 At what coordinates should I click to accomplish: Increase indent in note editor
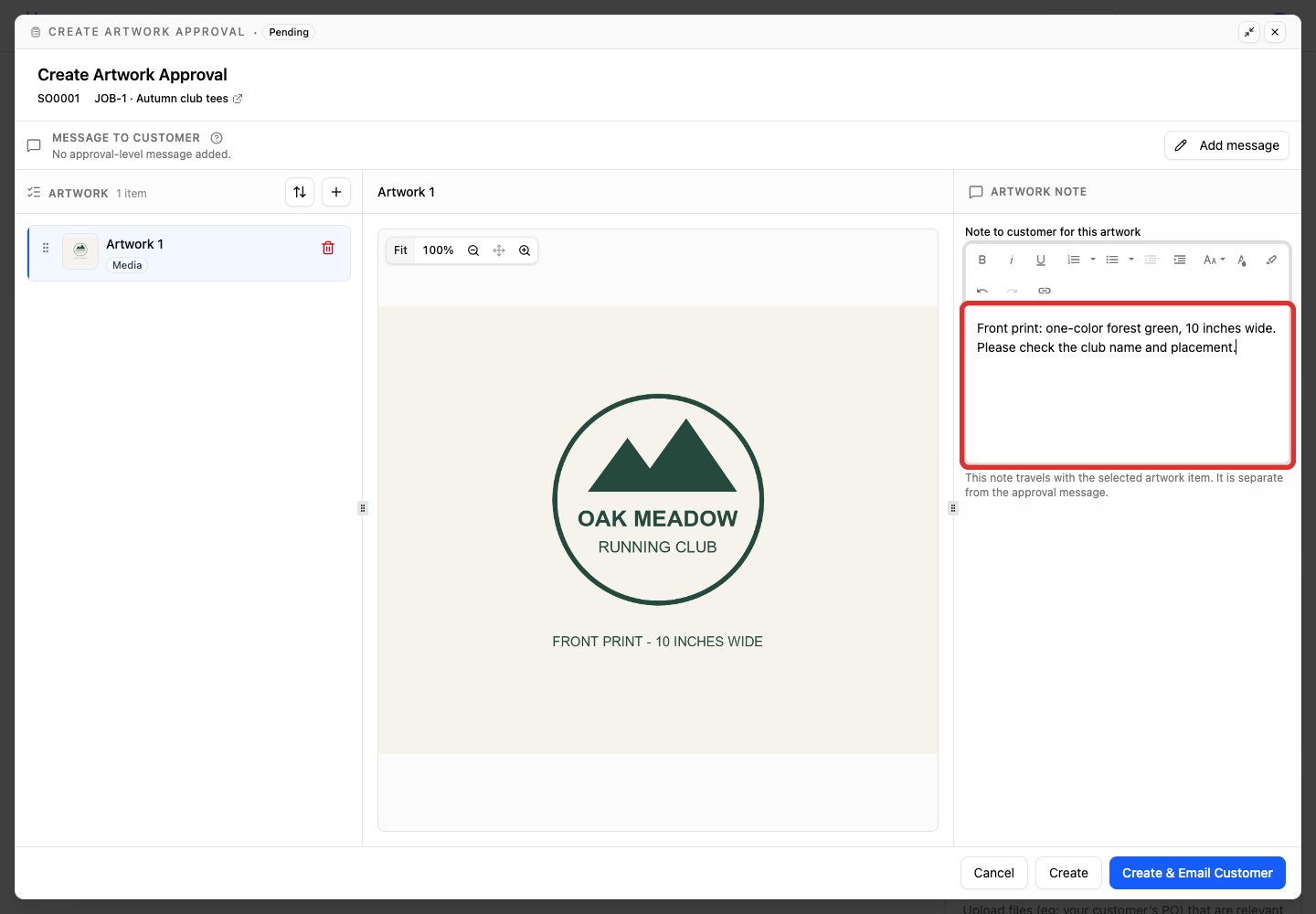(1180, 260)
